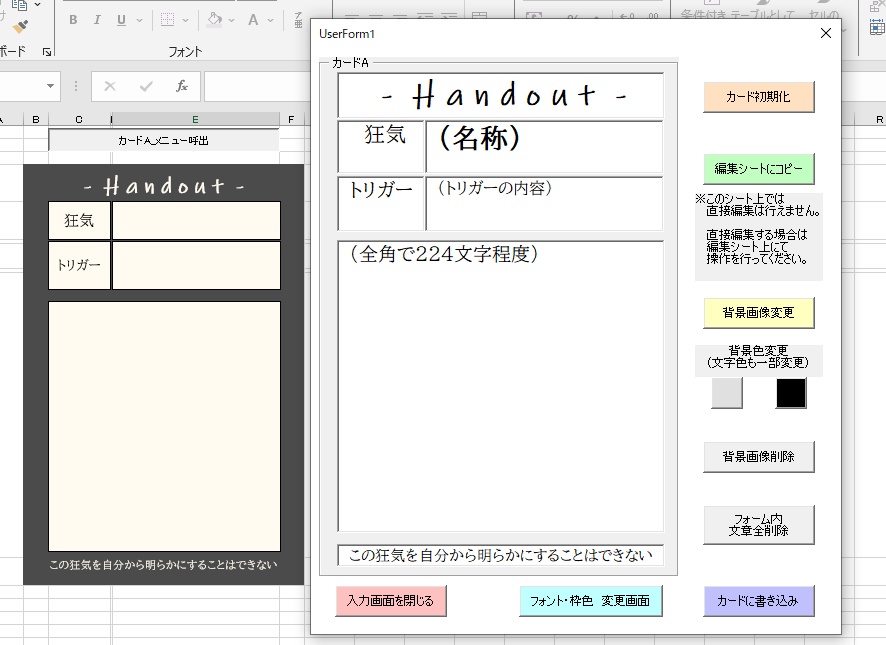Click the Handout title field in the form
The height and width of the screenshot is (645, 886).
click(501, 95)
